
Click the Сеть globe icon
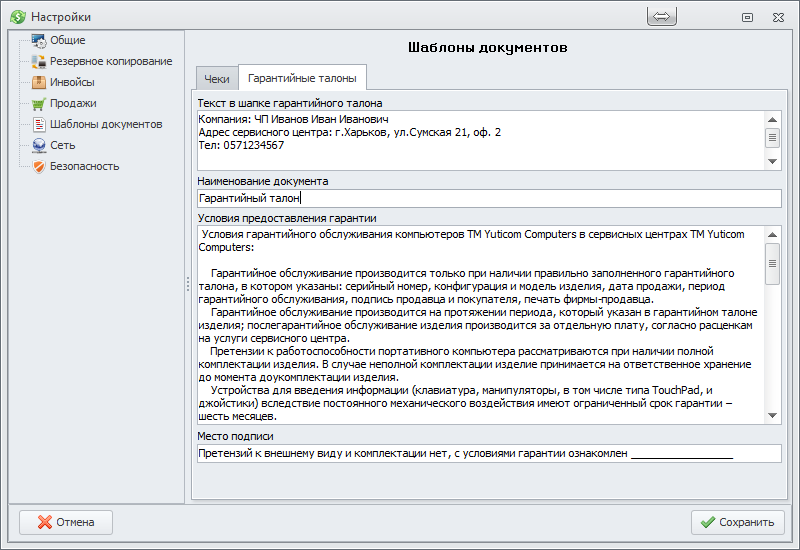pyautogui.click(x=39, y=146)
